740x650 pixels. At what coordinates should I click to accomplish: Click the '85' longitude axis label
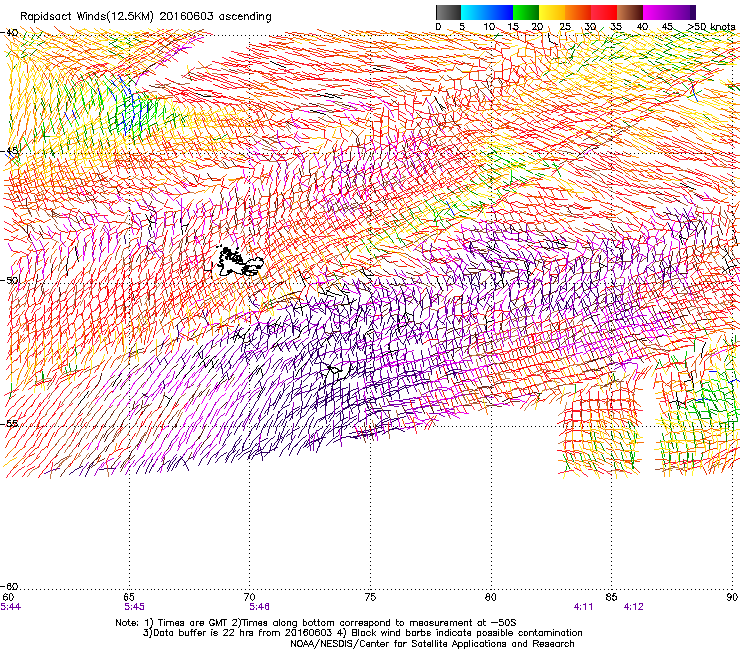[x=611, y=597]
